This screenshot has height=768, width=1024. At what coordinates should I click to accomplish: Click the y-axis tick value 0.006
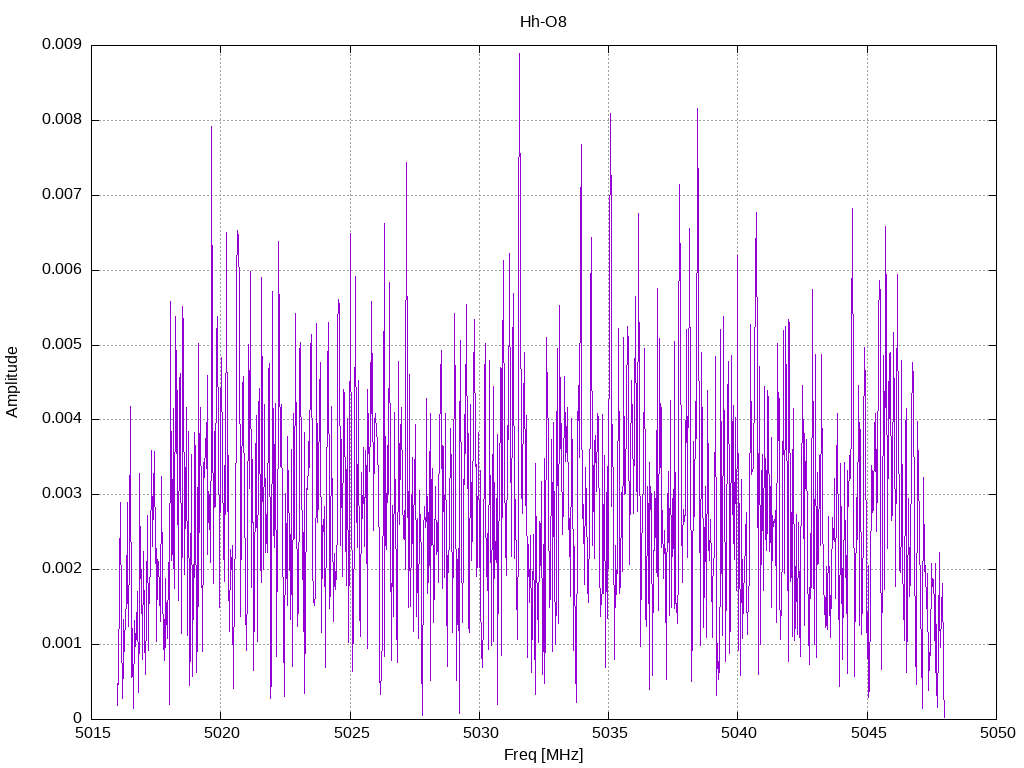pyautogui.click(x=62, y=269)
